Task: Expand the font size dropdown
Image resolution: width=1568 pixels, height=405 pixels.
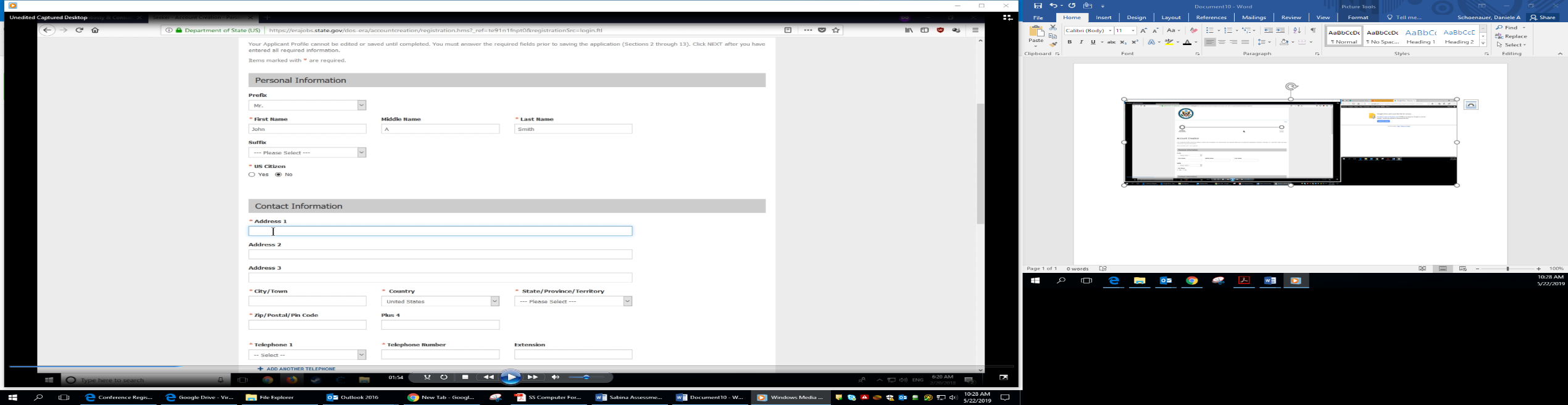Action: 1133,30
